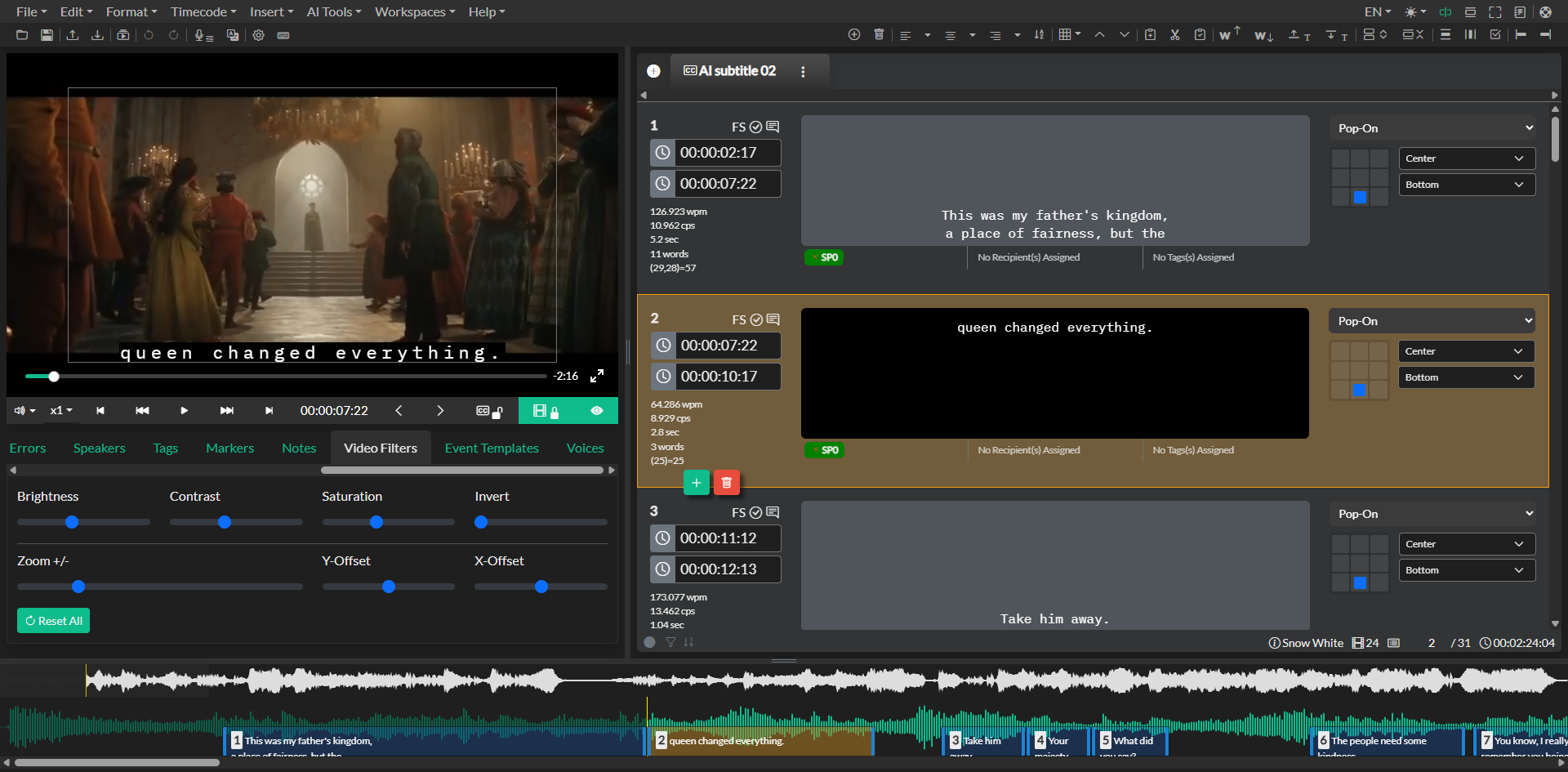Screen dimensions: 1568x772
Task: Click the move word down icon
Action: 1263,35
